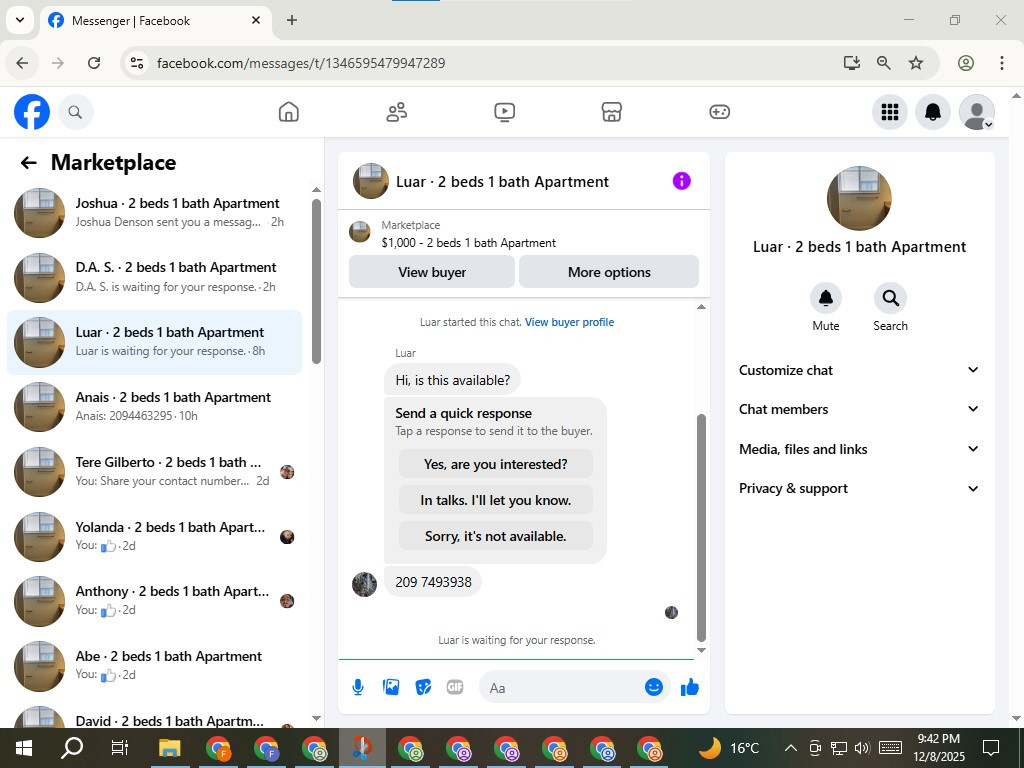Click the back arrow beside Marketplace heading
1024x768 pixels.
coord(28,163)
